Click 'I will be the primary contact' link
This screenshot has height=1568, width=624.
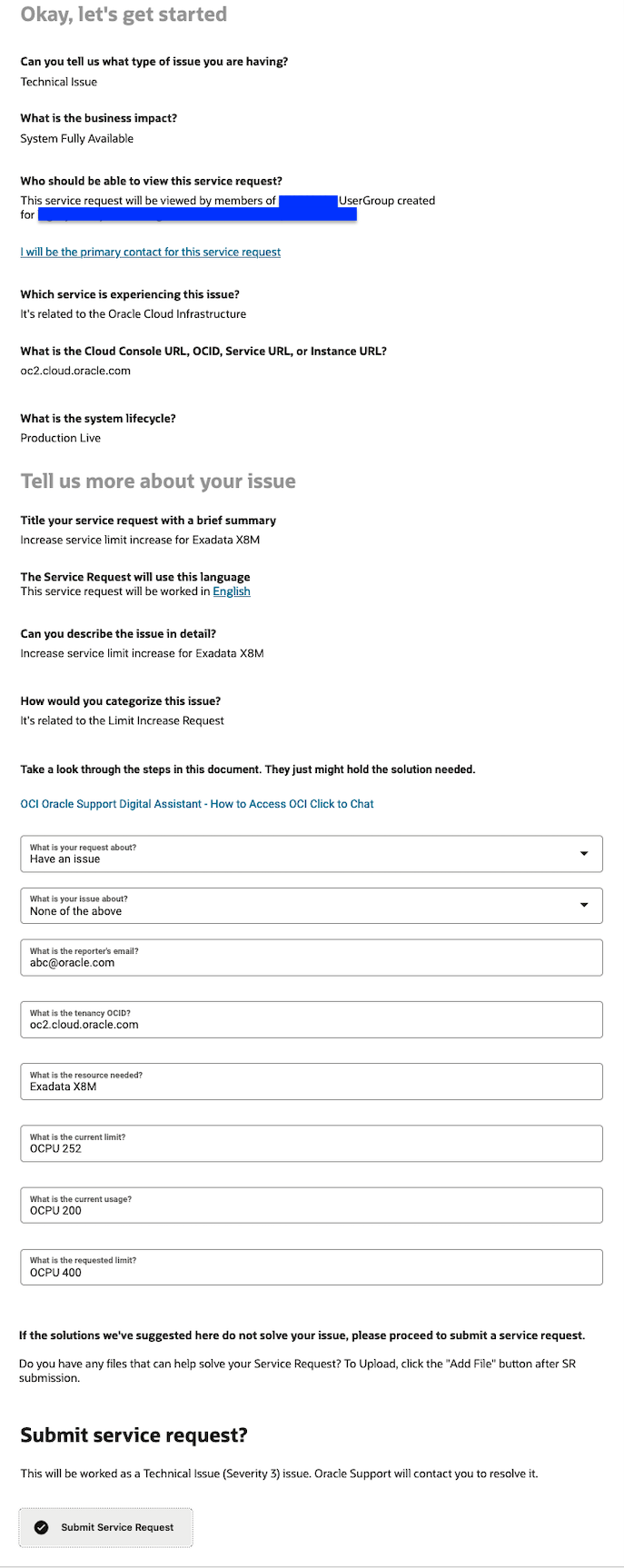tap(151, 252)
